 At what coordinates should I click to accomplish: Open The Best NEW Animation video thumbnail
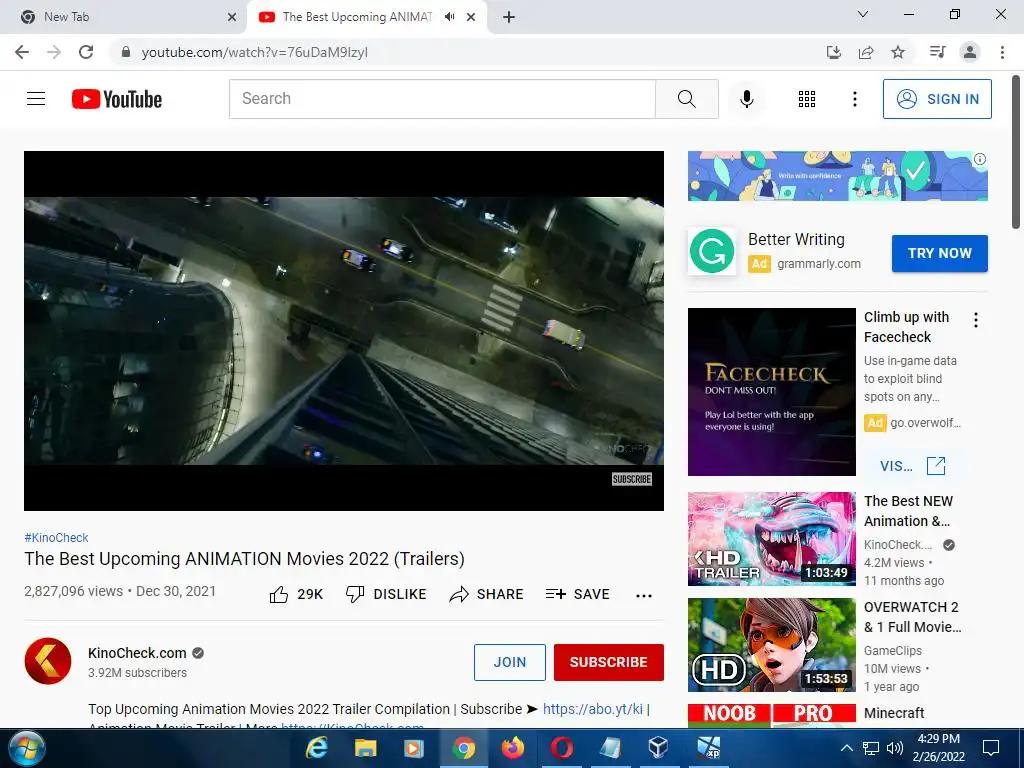pos(771,539)
